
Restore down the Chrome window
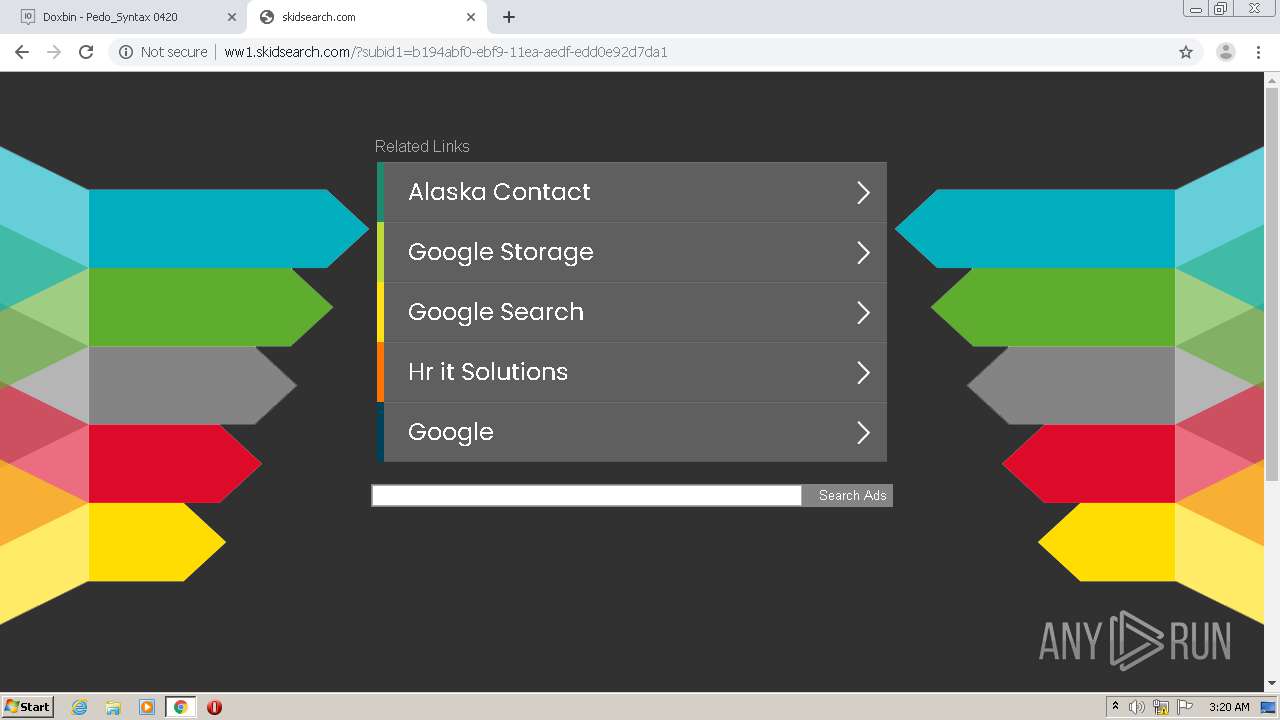pos(1221,8)
